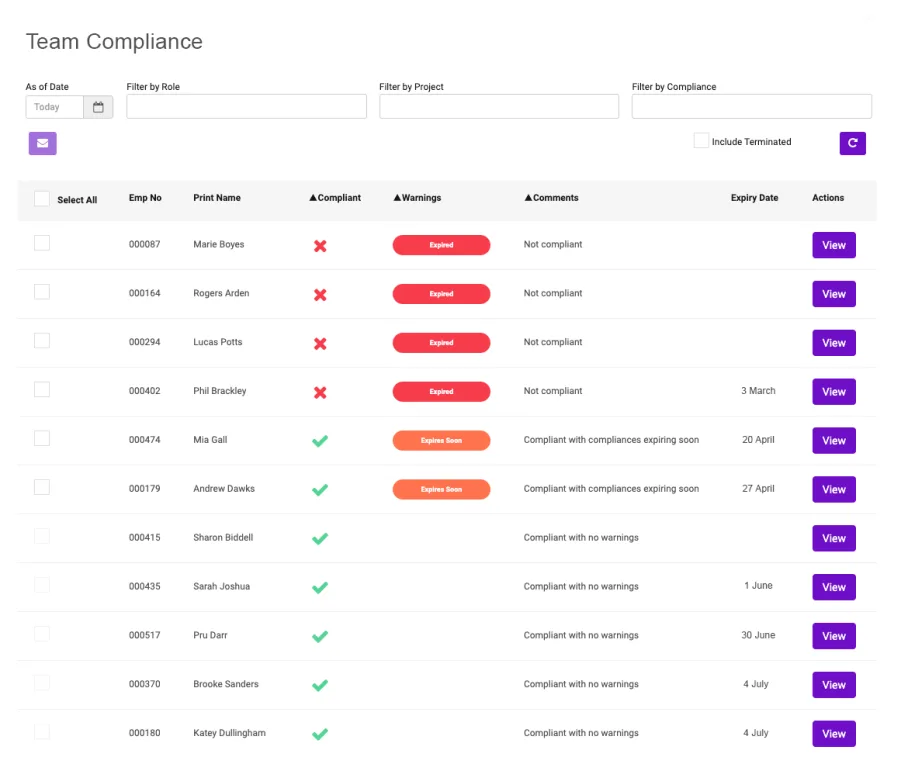Click the purple envelope email icon
Screen dimensions: 900x771
point(42,143)
